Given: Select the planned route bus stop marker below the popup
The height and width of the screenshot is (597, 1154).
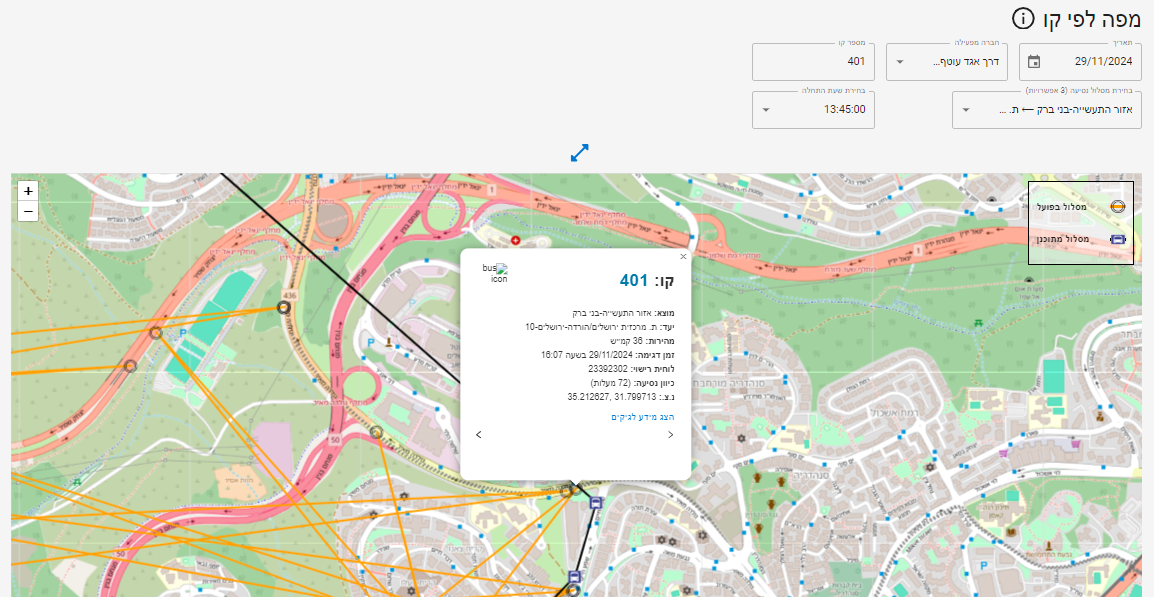Looking at the screenshot, I should point(595,503).
